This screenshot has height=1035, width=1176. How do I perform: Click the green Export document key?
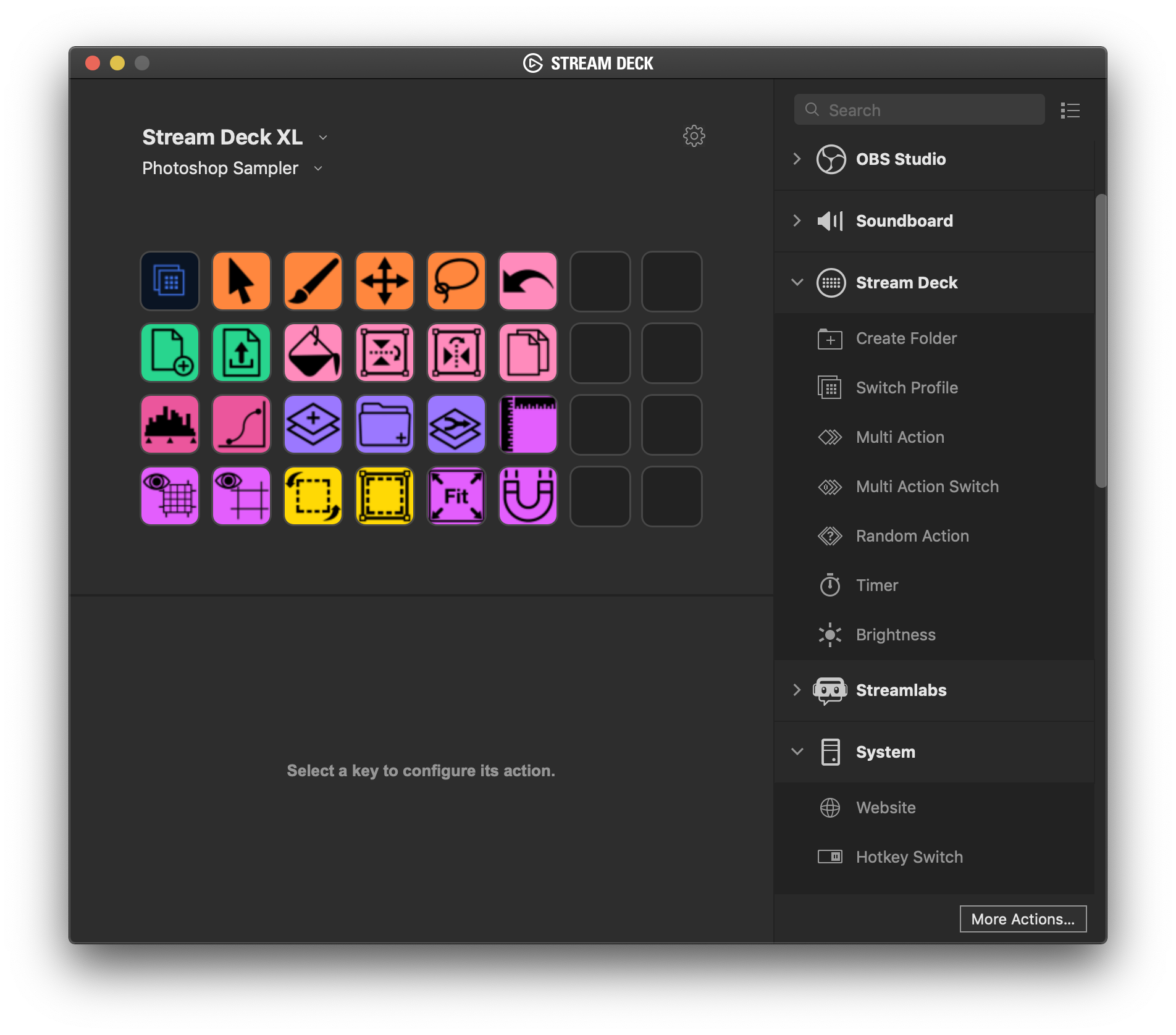241,353
